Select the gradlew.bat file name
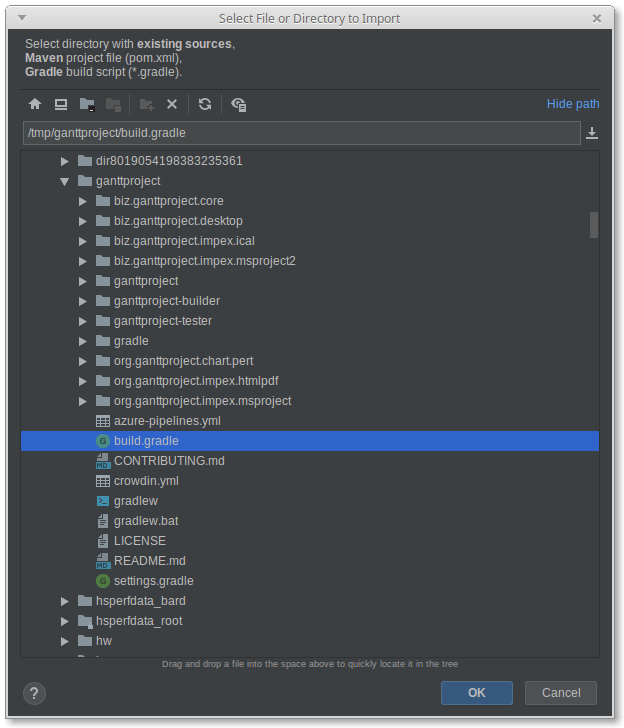Image resolution: width=624 pixels, height=728 pixels. 146,521
